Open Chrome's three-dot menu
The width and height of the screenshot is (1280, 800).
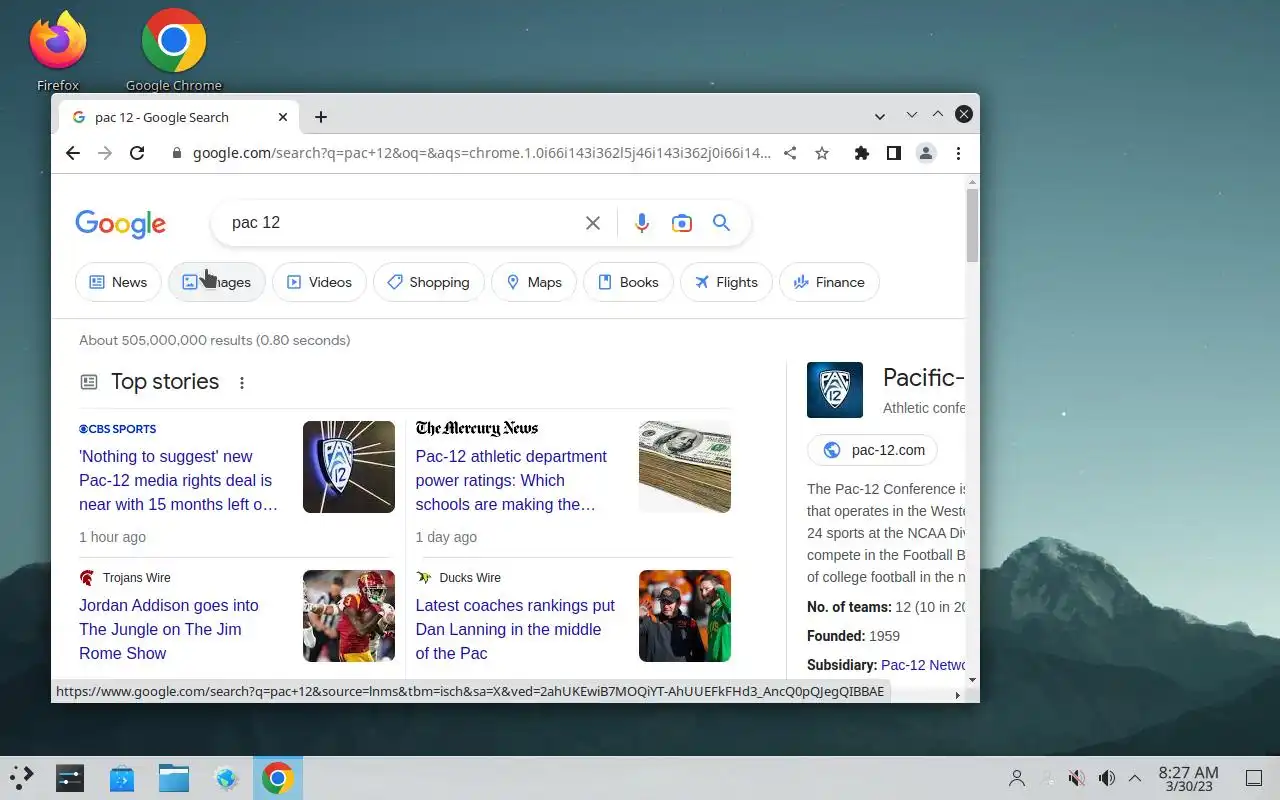pos(958,153)
